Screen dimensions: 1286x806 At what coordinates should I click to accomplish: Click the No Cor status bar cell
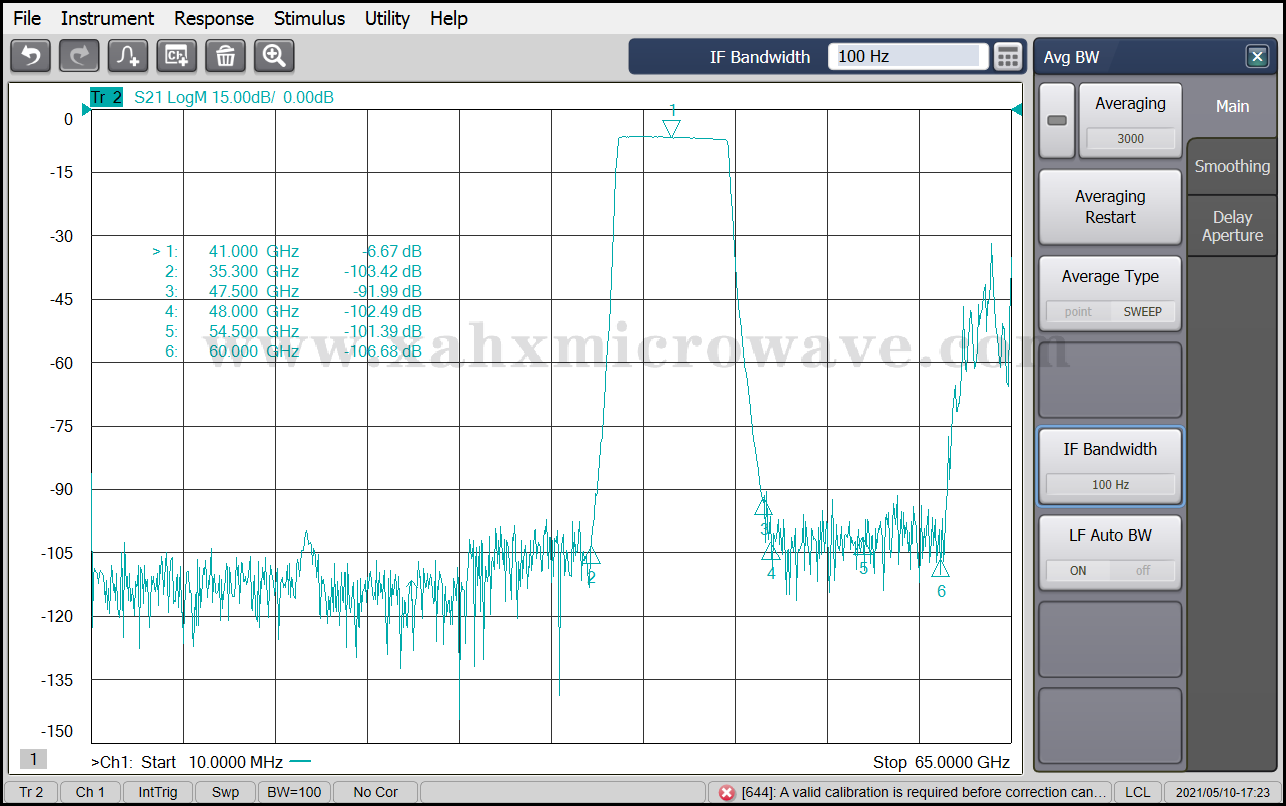coord(375,792)
